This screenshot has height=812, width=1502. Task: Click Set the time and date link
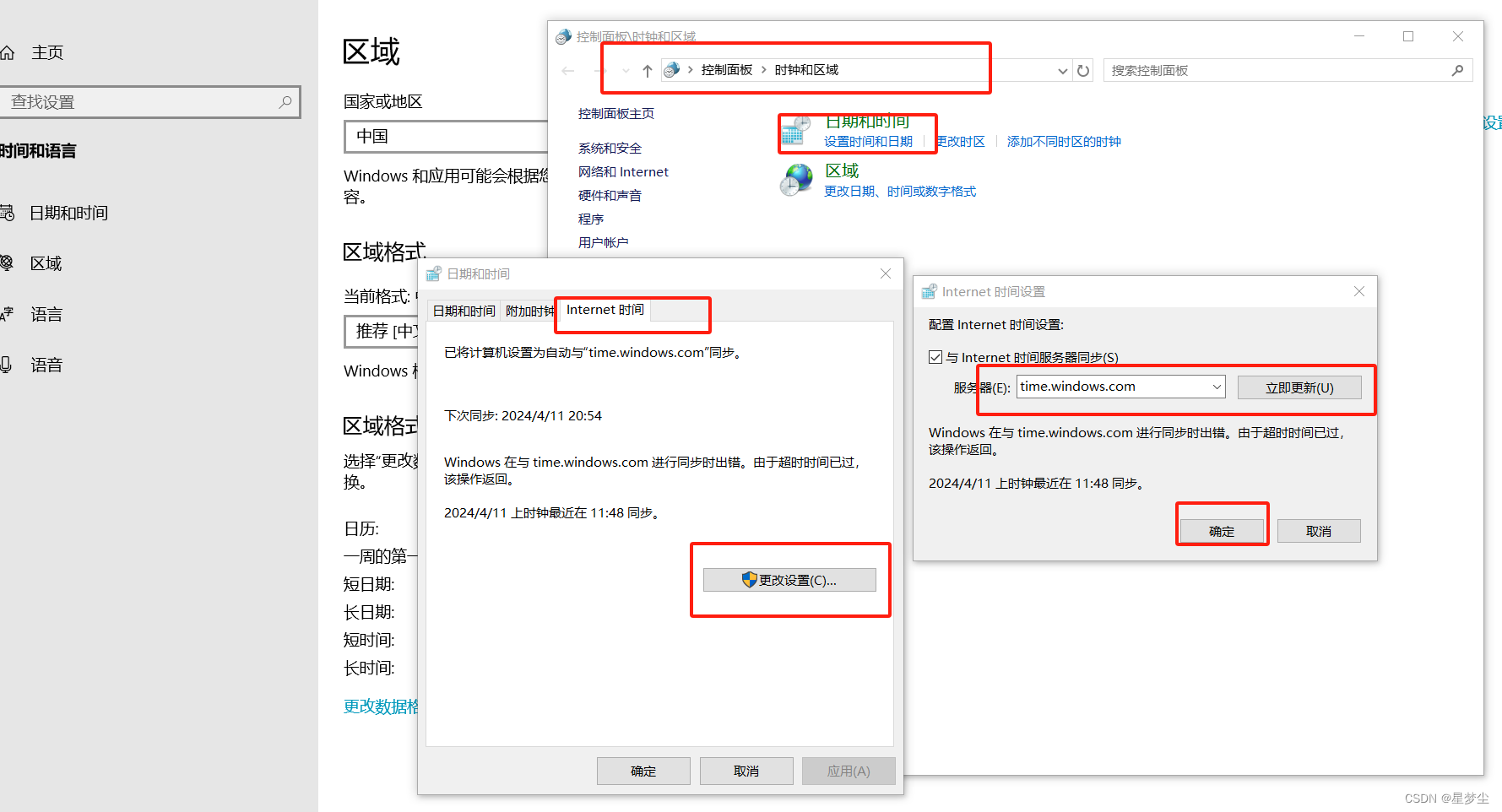point(868,142)
